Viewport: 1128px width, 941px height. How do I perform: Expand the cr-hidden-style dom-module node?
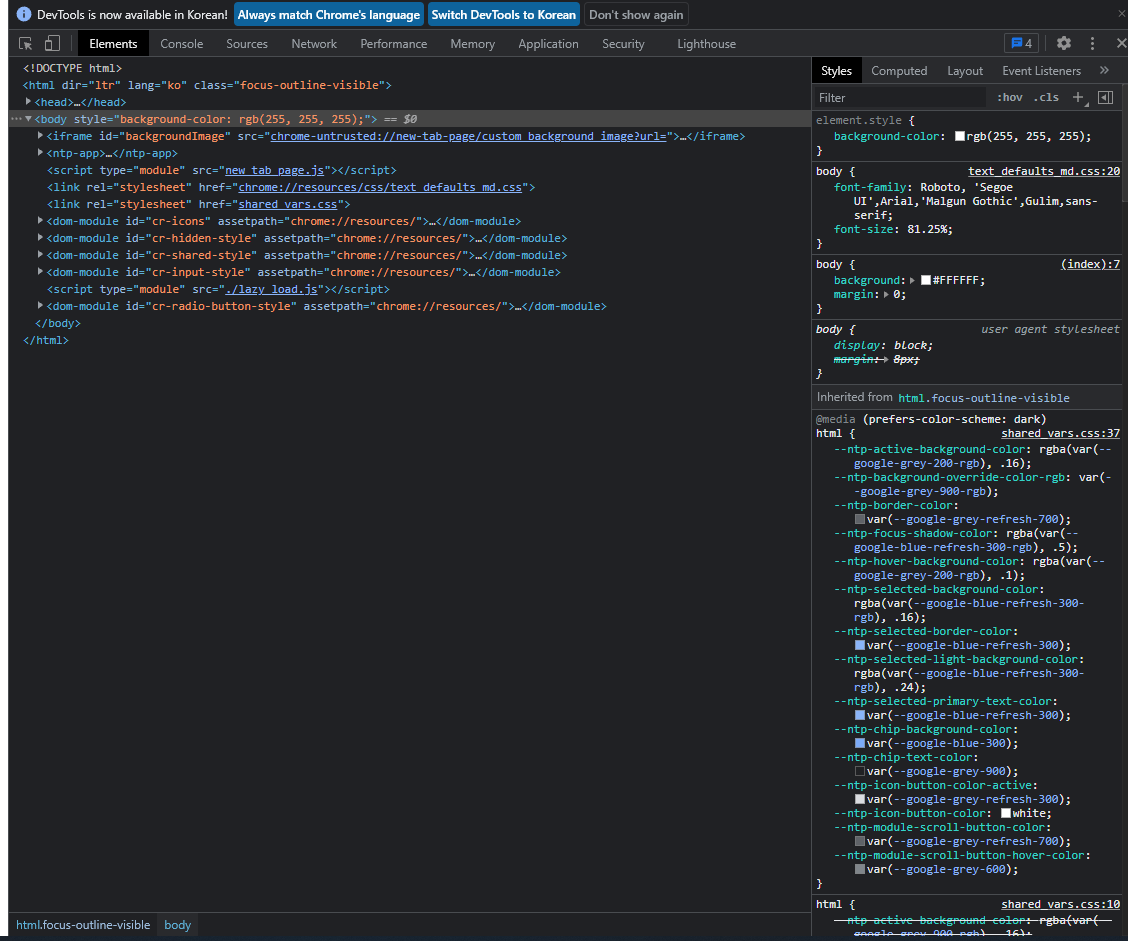point(40,238)
